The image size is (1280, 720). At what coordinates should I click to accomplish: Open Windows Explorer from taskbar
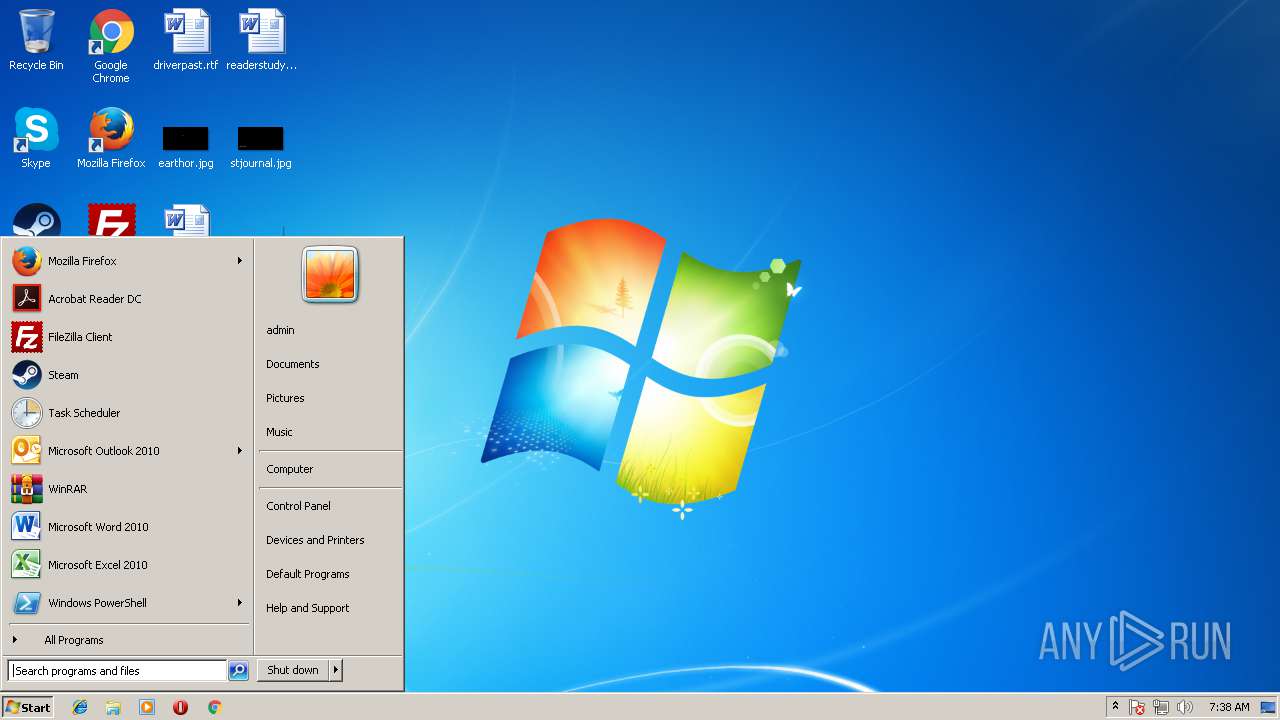click(x=113, y=707)
